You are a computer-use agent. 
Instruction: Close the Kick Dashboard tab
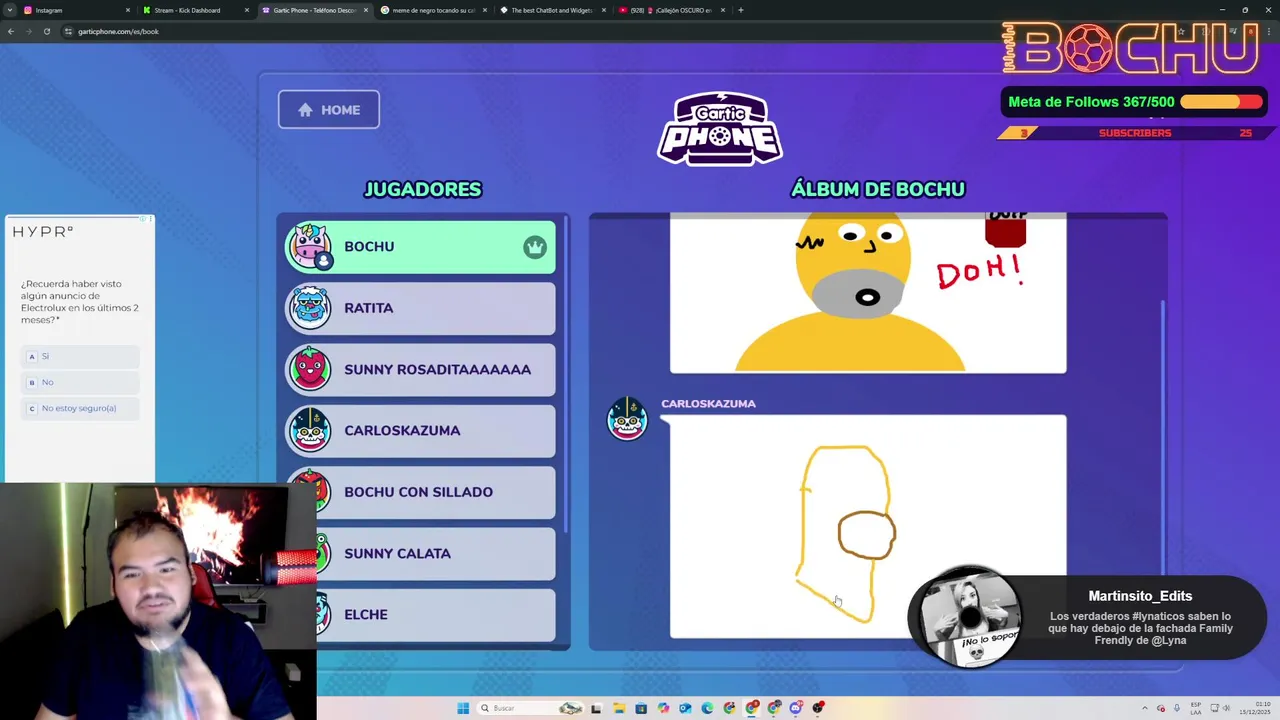pos(247,10)
